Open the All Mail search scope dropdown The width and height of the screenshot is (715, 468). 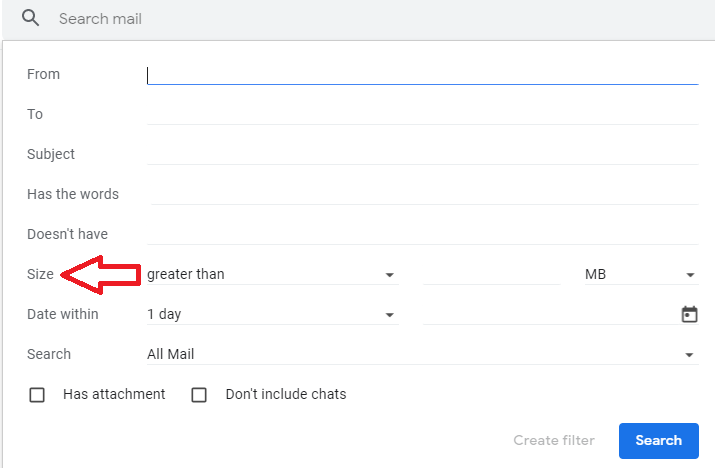click(x=423, y=354)
